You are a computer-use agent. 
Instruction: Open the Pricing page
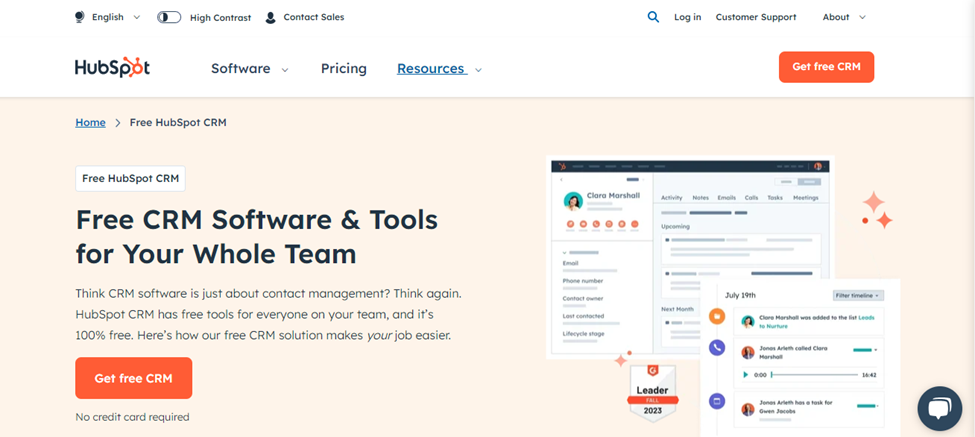tap(344, 68)
